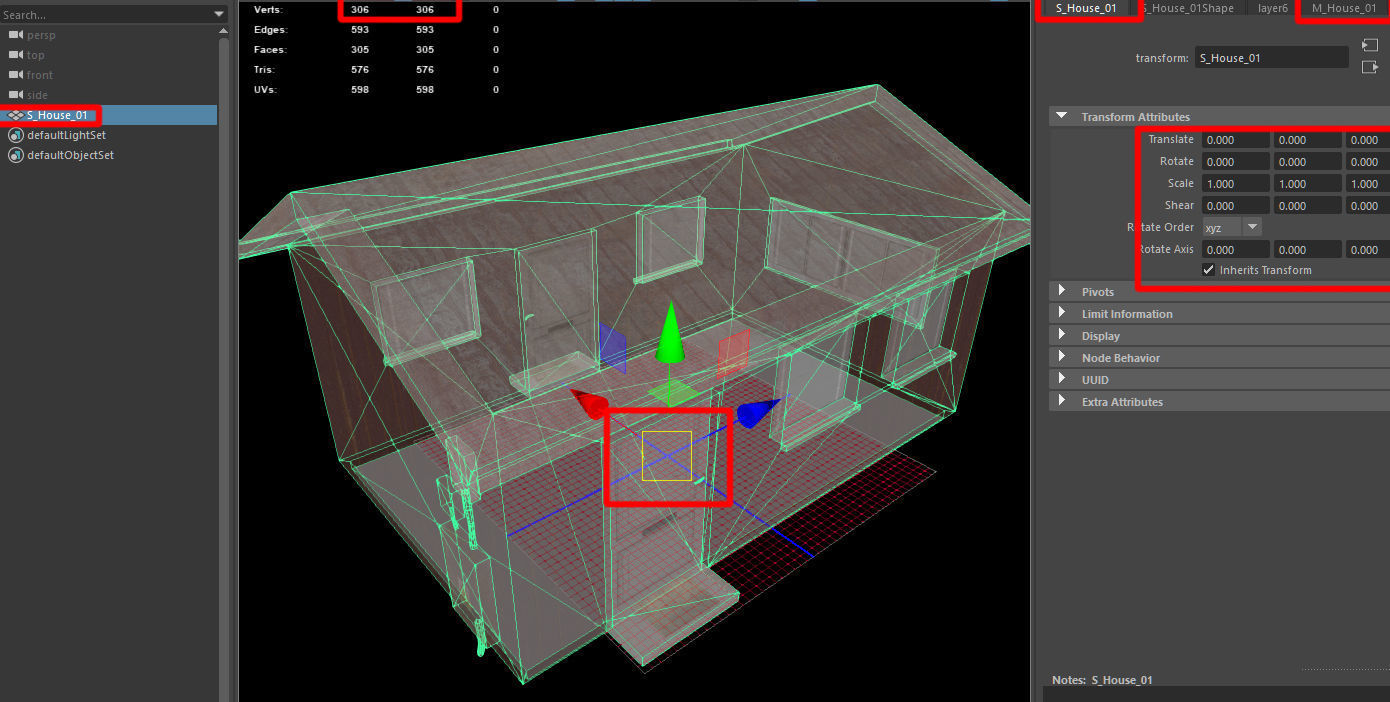Viewport: 1390px width, 702px height.
Task: Switch to the S_House_01 attribute tab
Action: click(x=1086, y=8)
